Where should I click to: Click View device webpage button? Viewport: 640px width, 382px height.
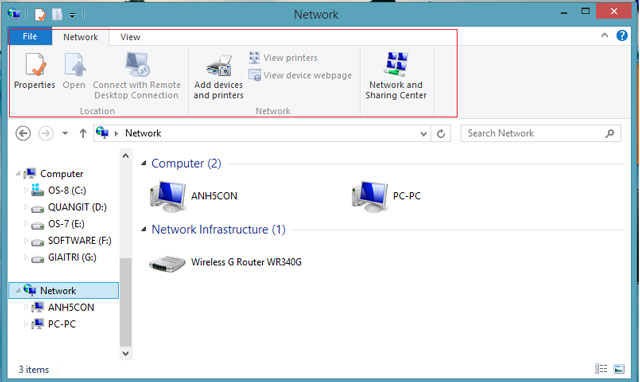click(300, 75)
